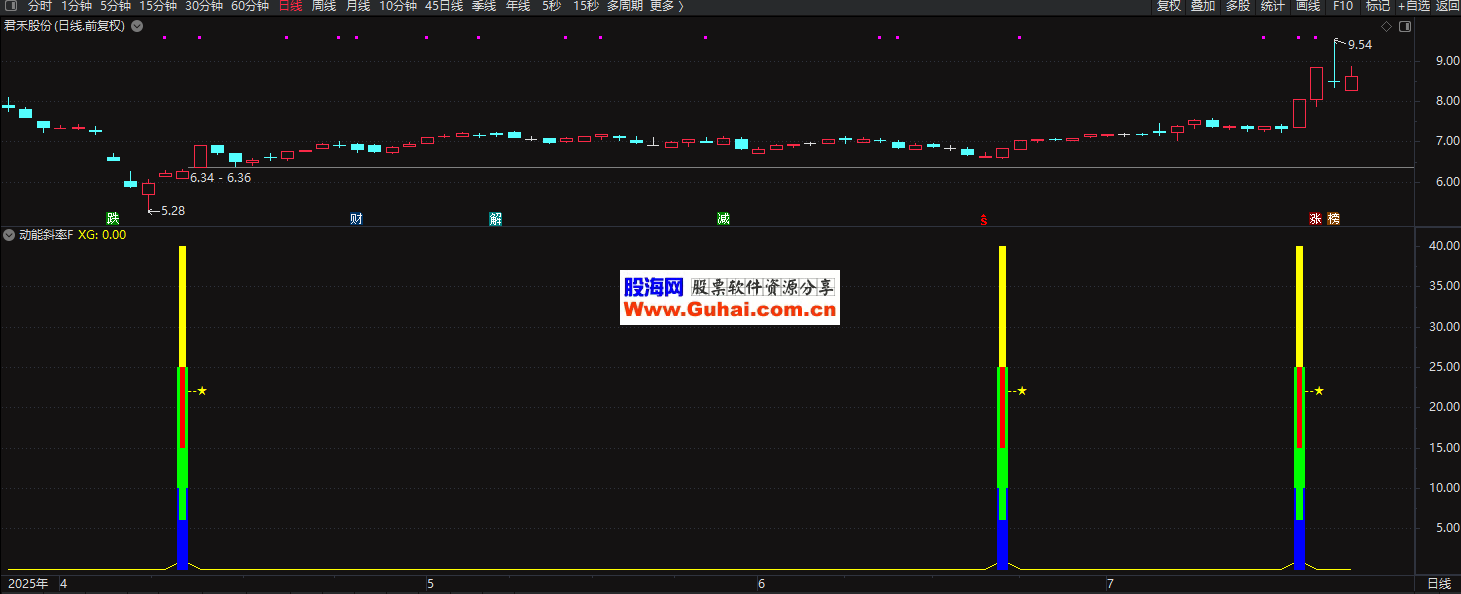Click the 2025年 date axis label
Viewport: 1461px width, 594px height.
(27, 583)
